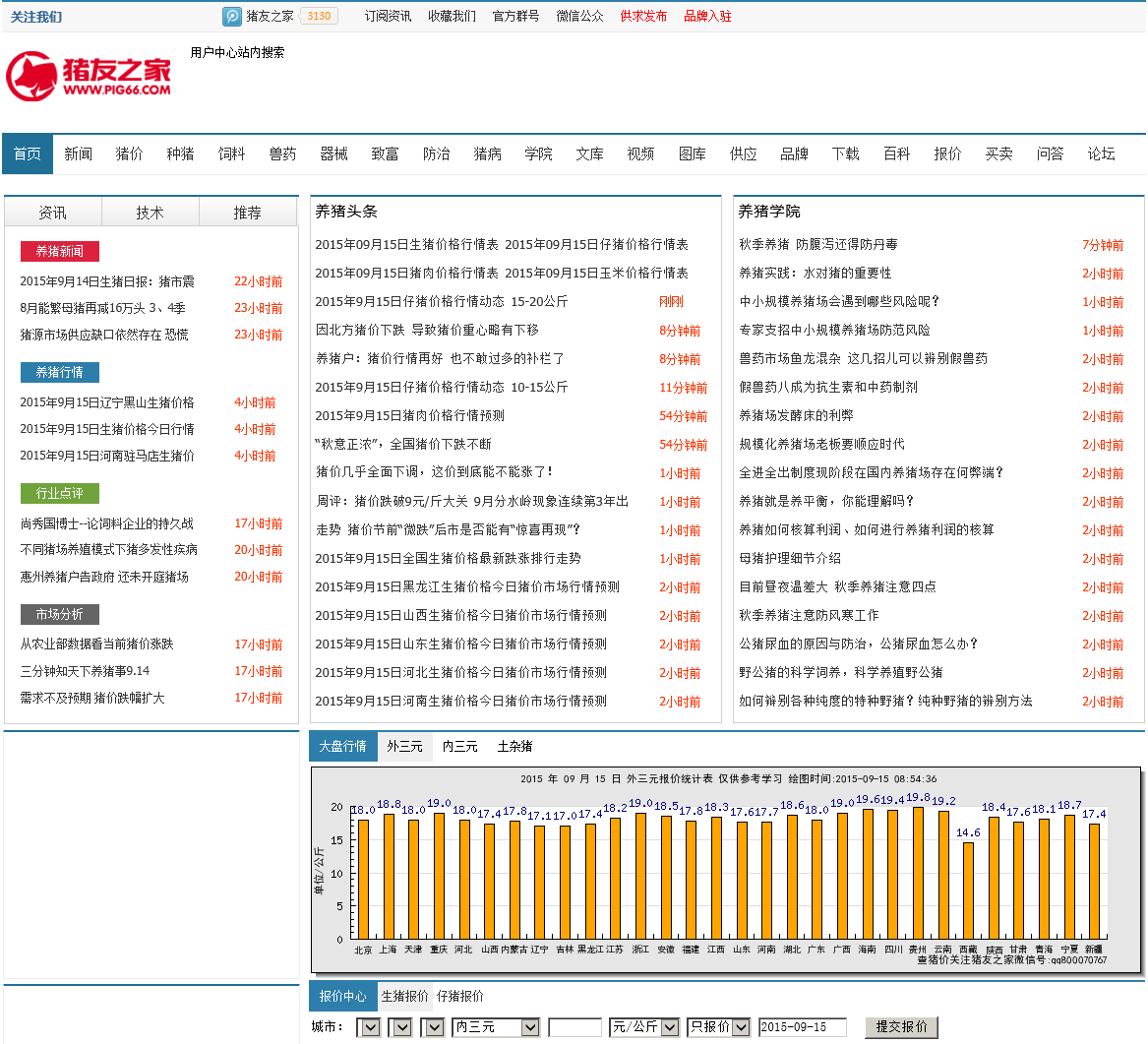Click the date field showing 2015-09-15
The width and height of the screenshot is (1148, 1044).
tap(802, 1027)
